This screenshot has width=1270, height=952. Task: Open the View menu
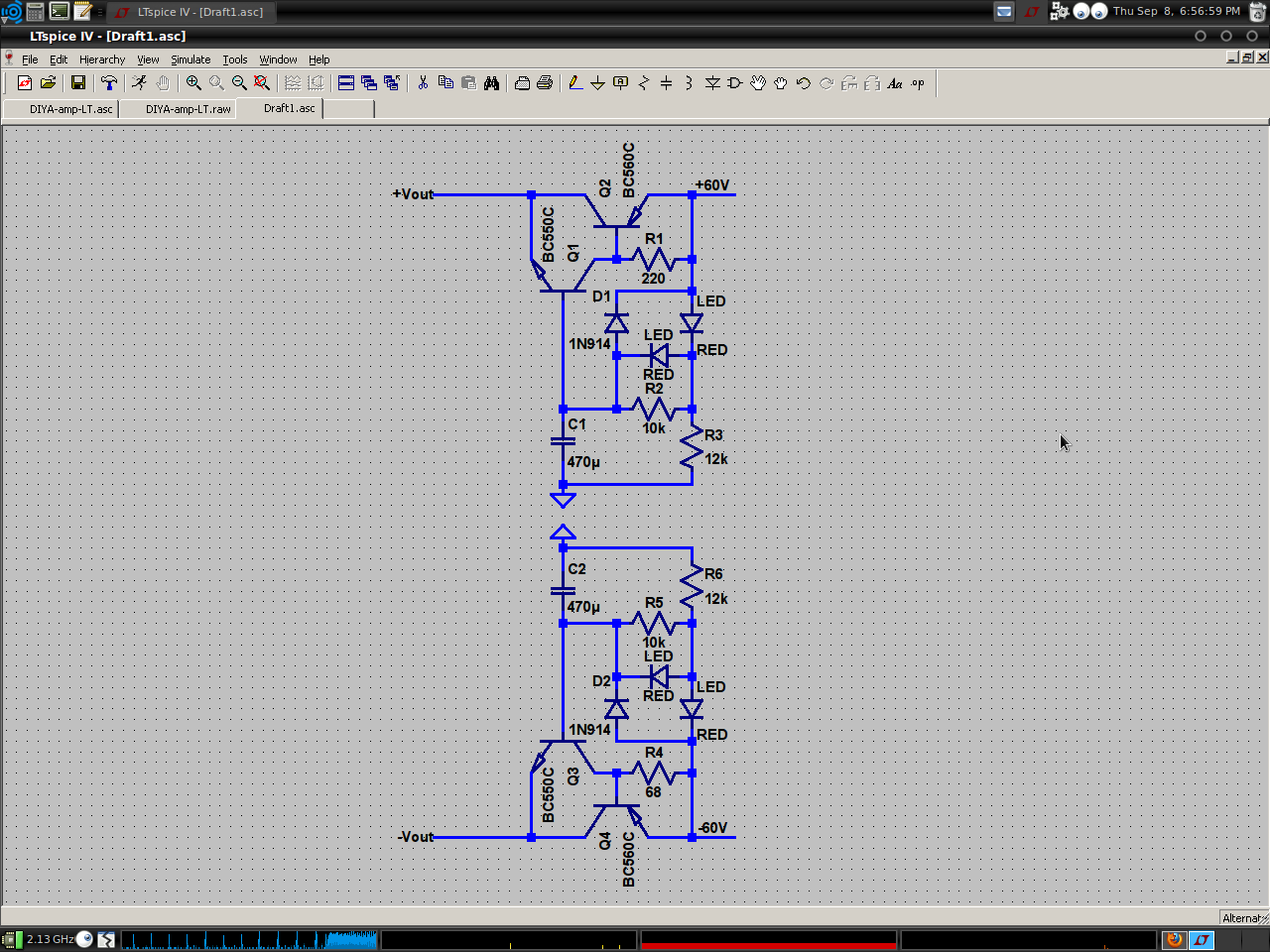click(148, 59)
